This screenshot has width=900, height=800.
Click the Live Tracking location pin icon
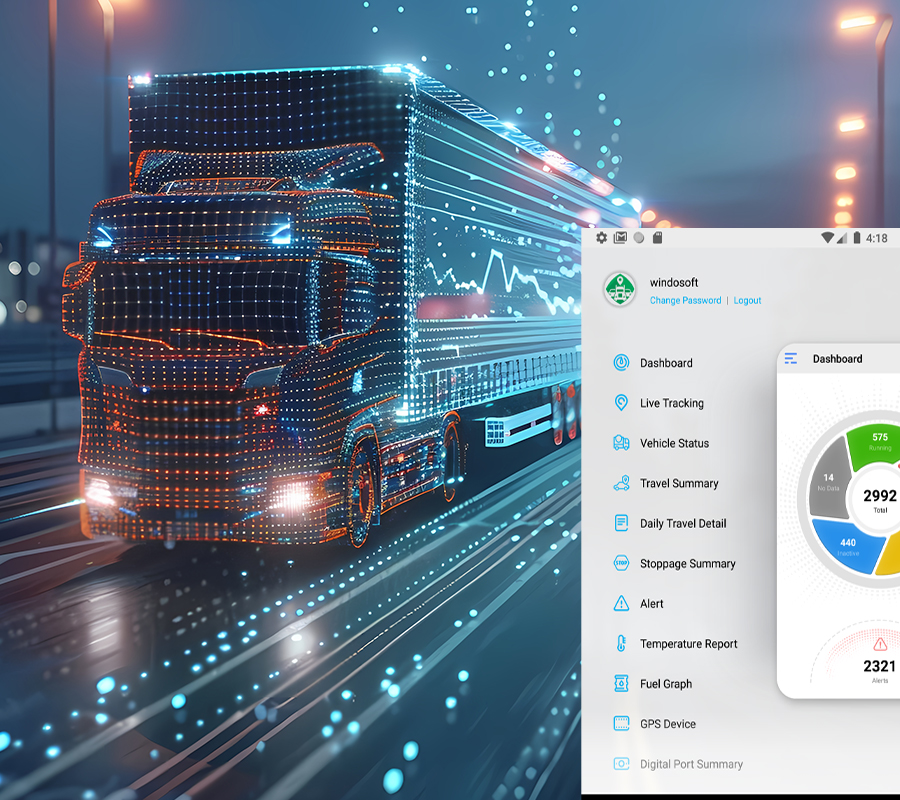coord(621,403)
